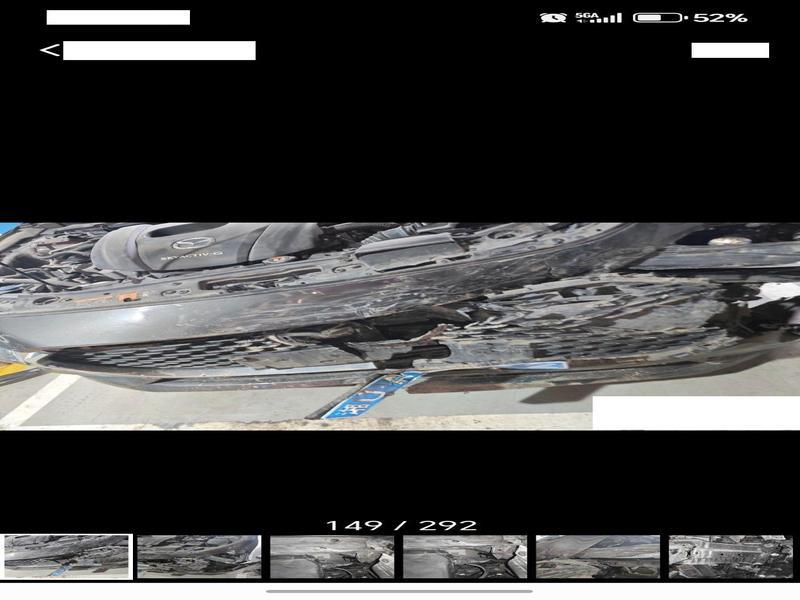This screenshot has width=800, height=600.
Task: Tap the home gesture bar at bottom
Action: click(x=400, y=591)
